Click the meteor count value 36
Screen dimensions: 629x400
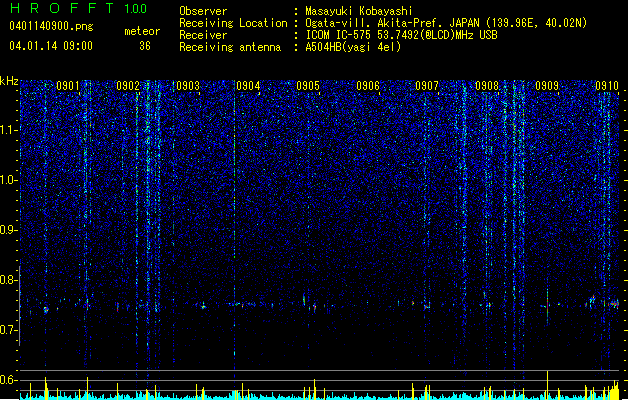click(x=145, y=46)
